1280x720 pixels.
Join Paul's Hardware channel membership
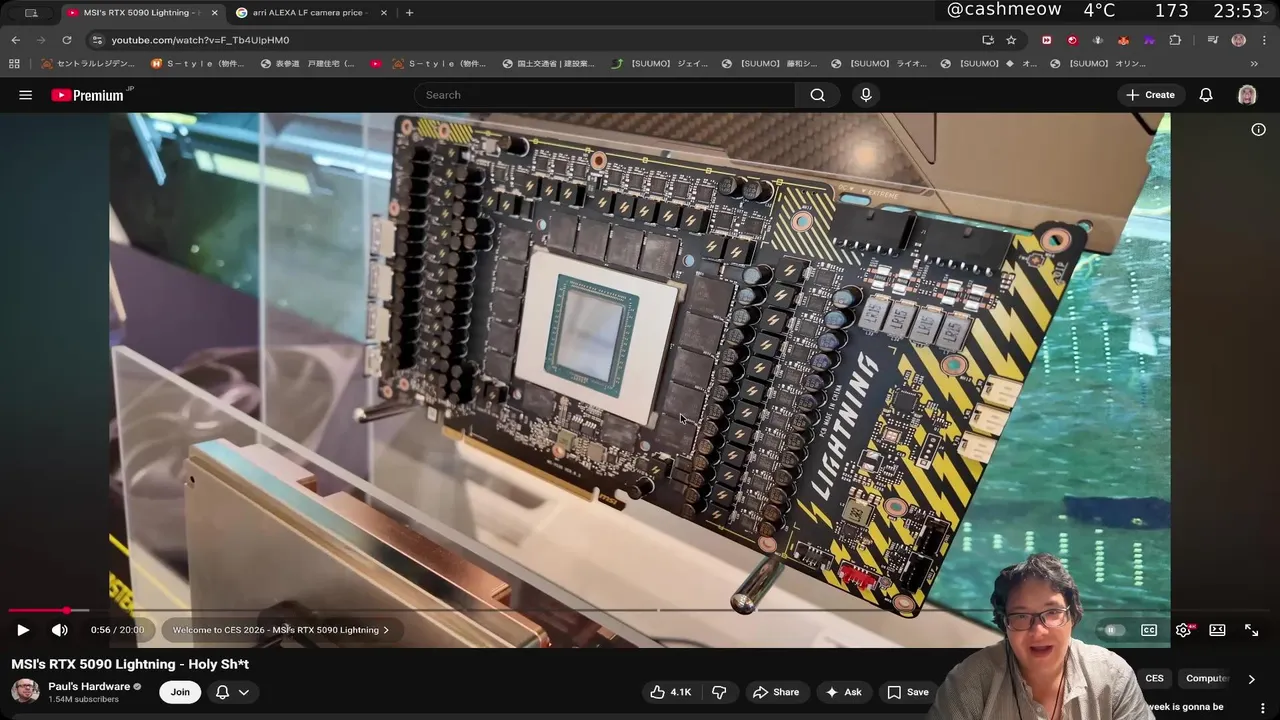point(180,692)
